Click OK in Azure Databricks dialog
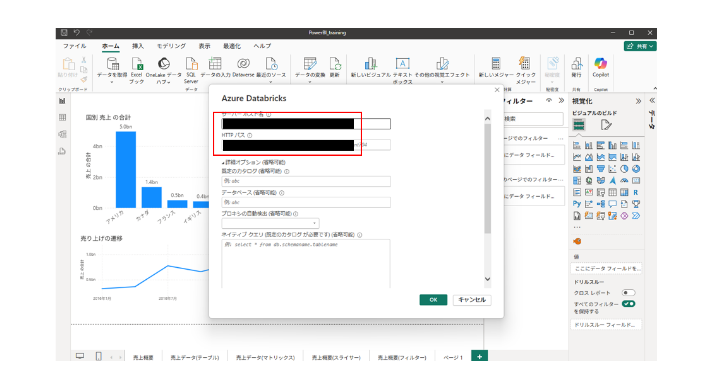 point(433,300)
